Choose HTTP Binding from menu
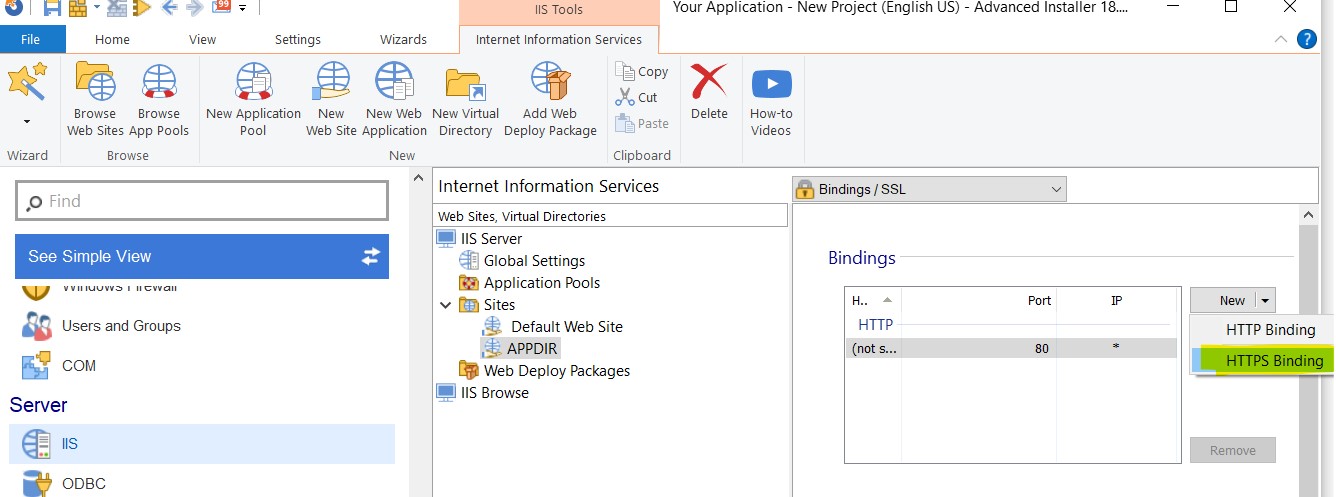This screenshot has width=1336, height=497. pyautogui.click(x=1270, y=330)
